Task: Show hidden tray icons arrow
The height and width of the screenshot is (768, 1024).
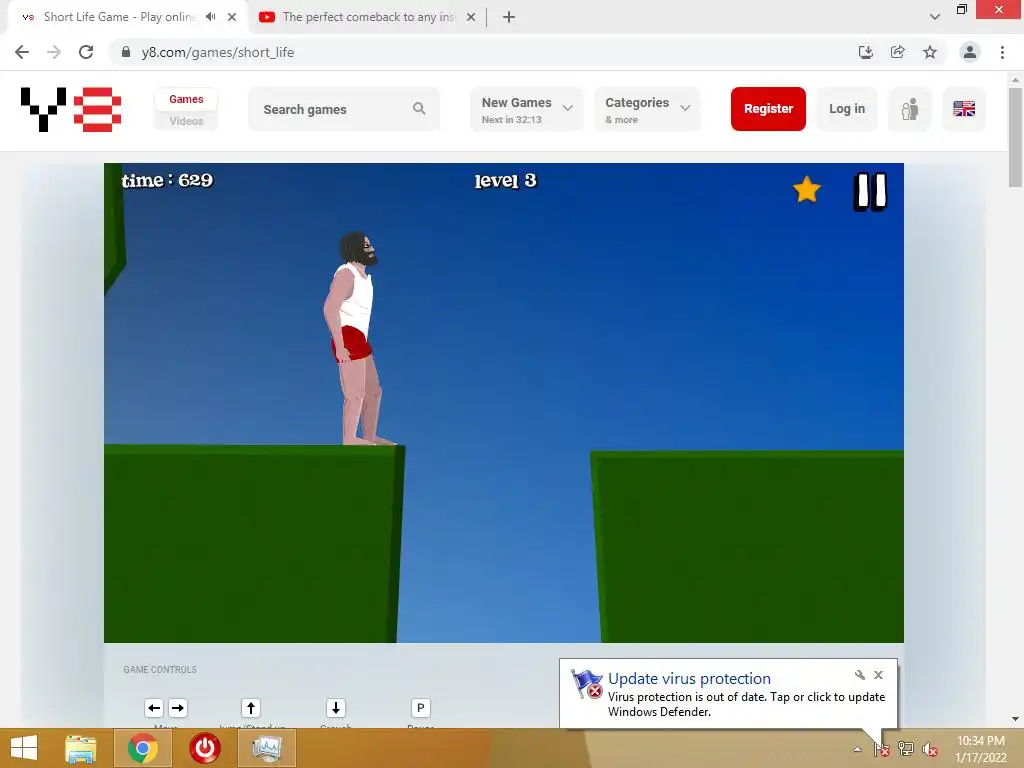Action: (x=857, y=749)
